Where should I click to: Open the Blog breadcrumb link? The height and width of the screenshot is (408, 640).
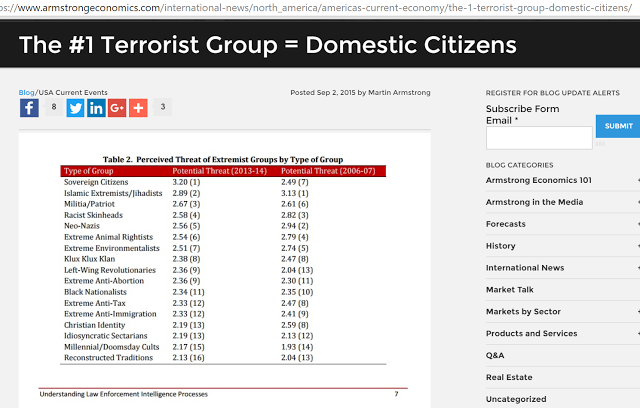point(27,93)
